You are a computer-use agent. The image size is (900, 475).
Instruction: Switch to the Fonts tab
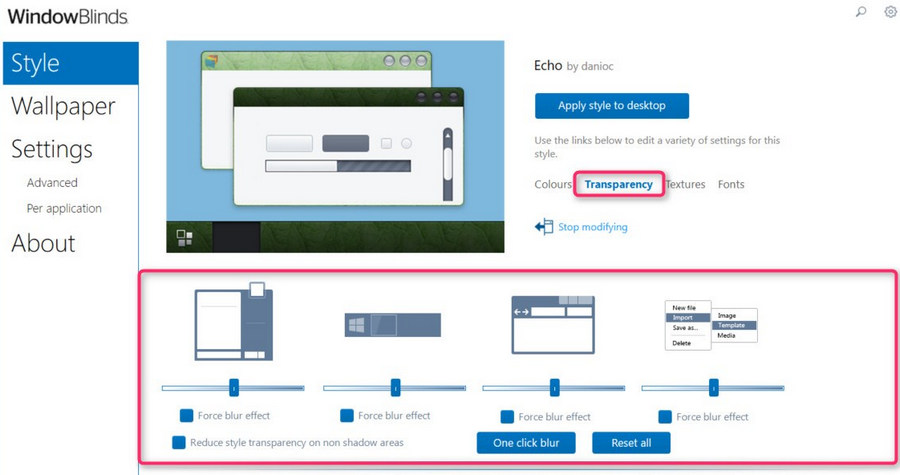[731, 184]
